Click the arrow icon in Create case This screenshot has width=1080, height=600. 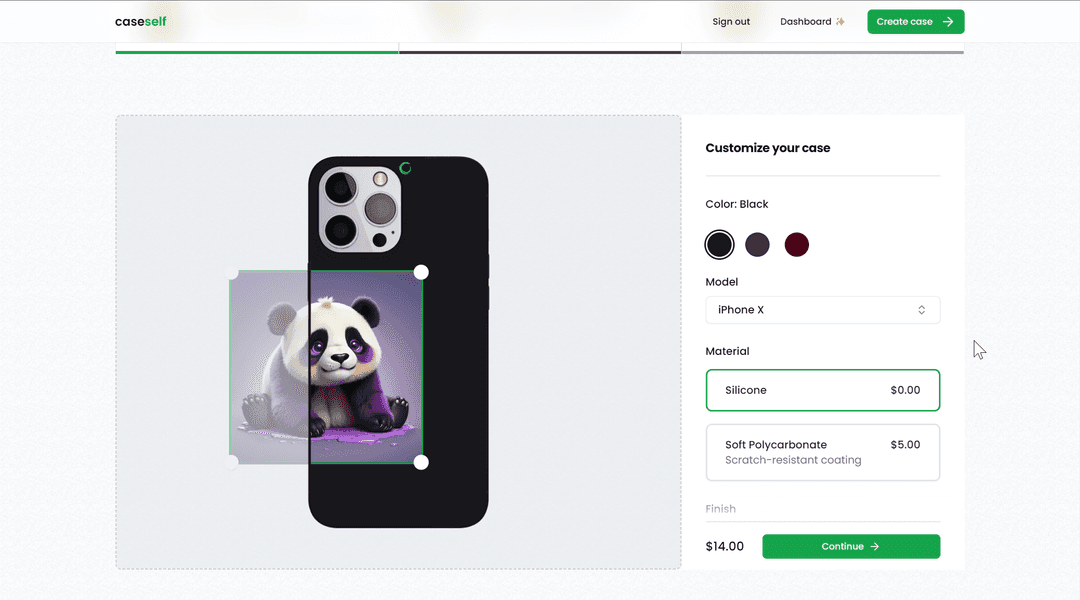(x=948, y=22)
